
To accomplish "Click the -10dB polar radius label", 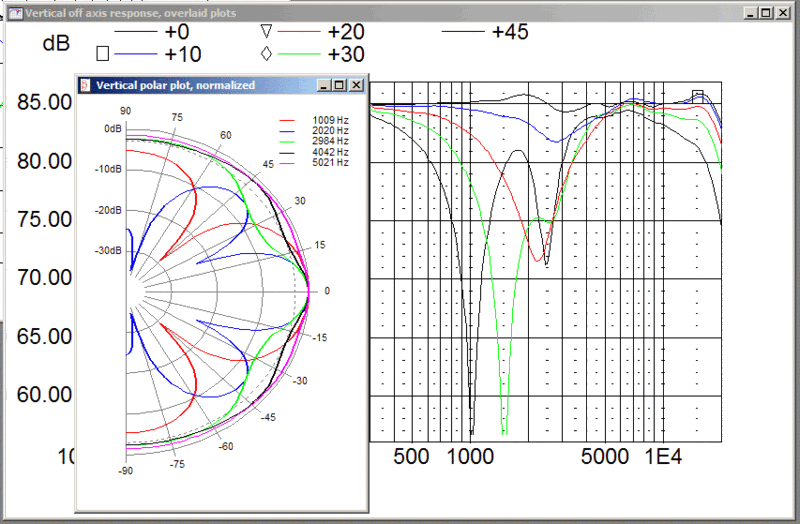I will pos(108,169).
